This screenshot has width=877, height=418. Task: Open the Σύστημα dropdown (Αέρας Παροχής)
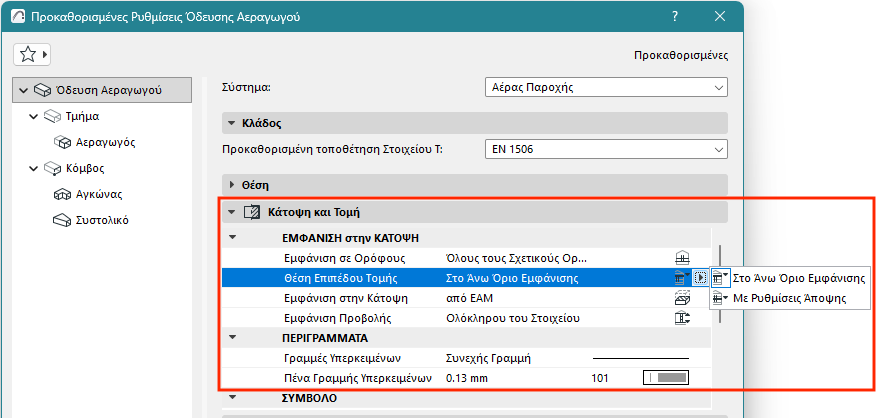(x=606, y=88)
